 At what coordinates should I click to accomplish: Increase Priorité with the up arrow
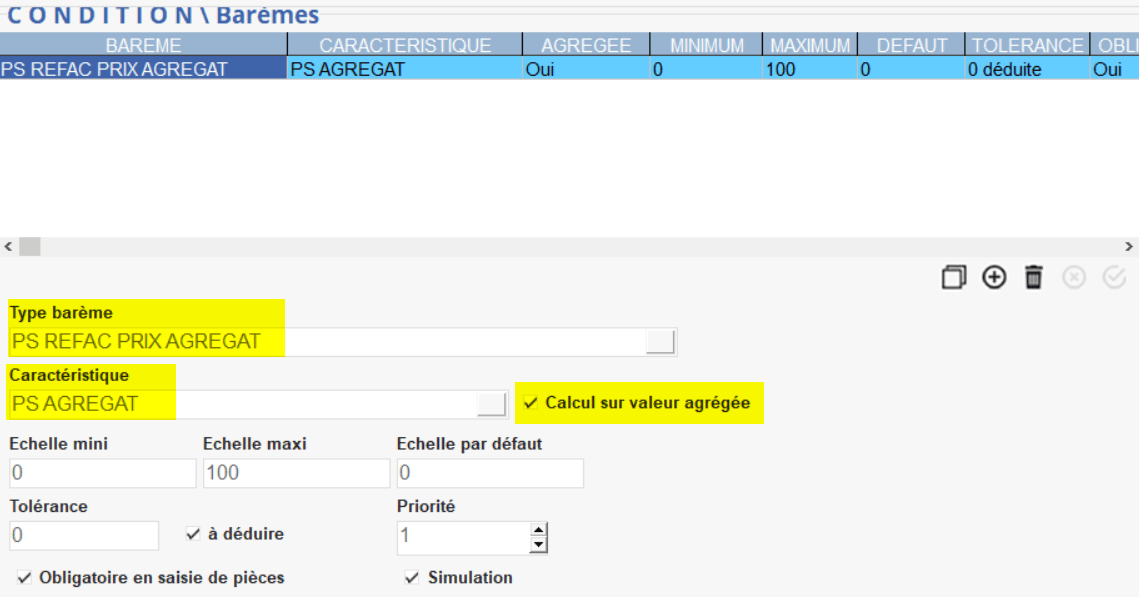click(539, 530)
